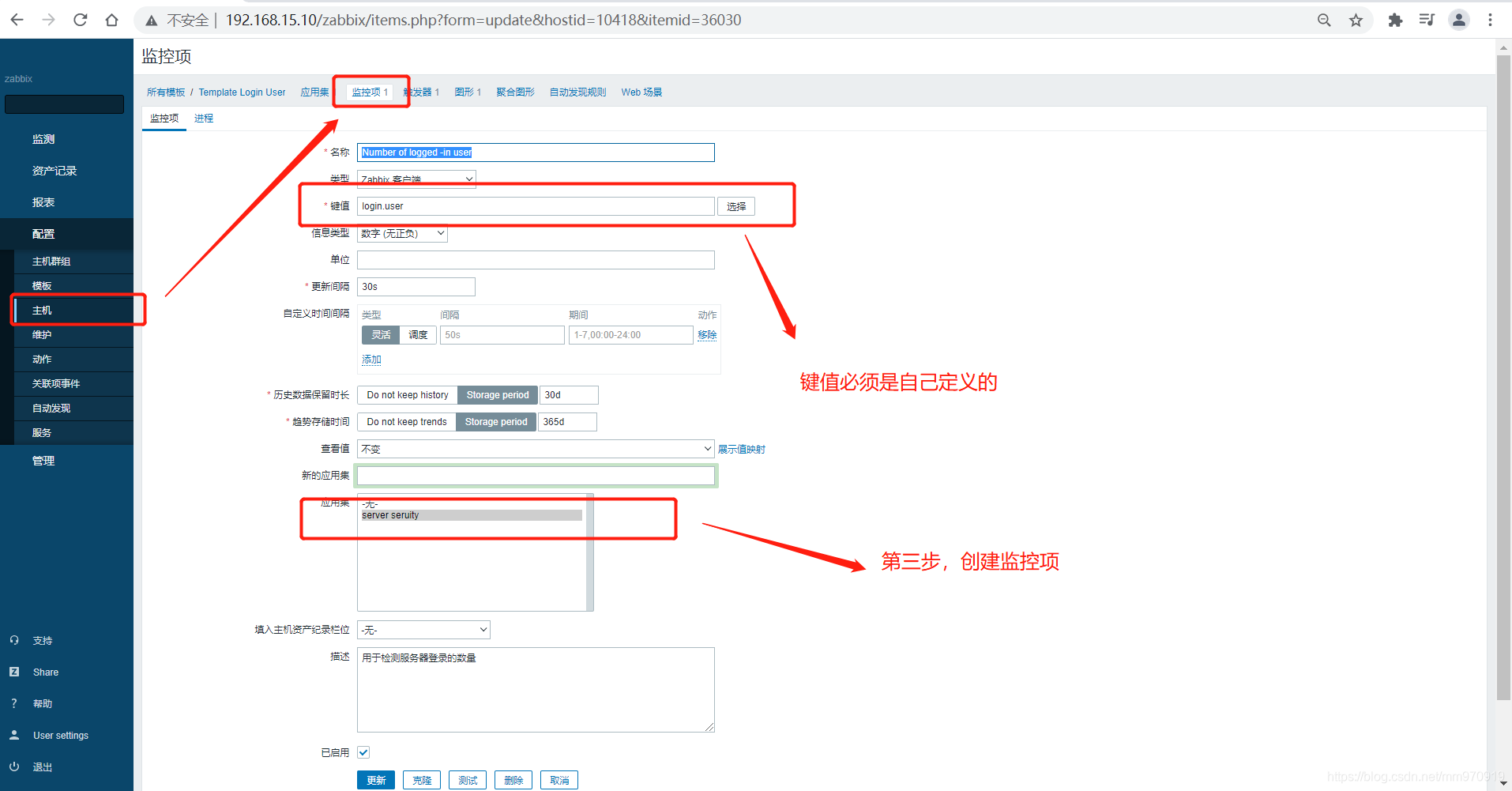
Task: Open the extensions puzzle icon
Action: click(x=1395, y=20)
